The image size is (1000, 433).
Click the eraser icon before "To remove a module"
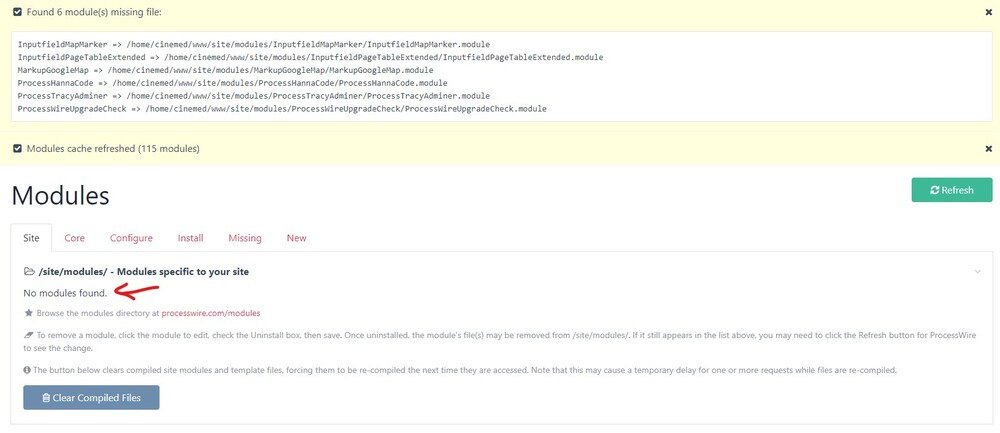click(28, 334)
